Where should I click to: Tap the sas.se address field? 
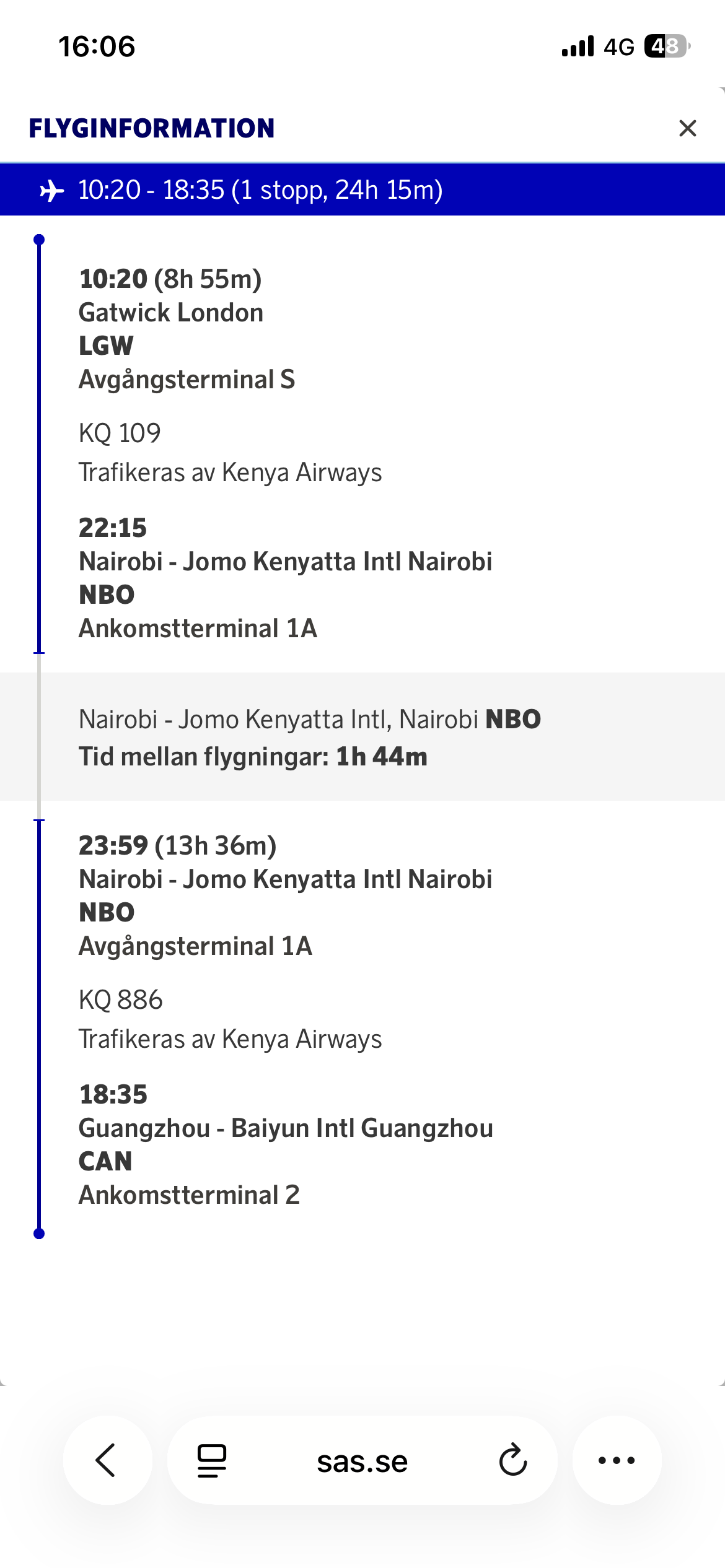tap(362, 1461)
